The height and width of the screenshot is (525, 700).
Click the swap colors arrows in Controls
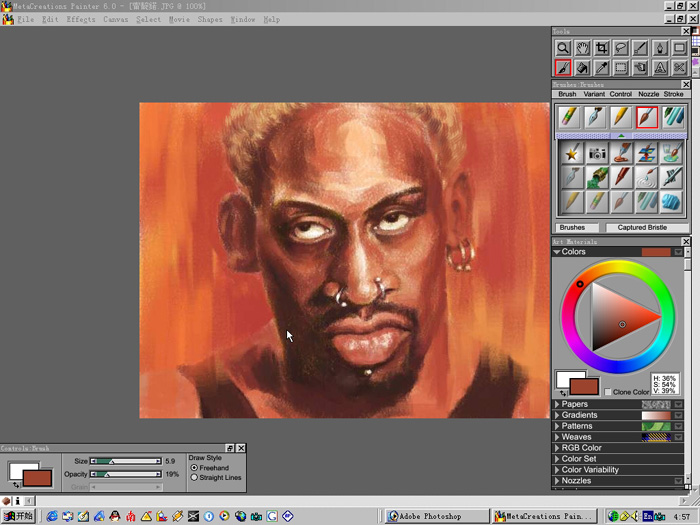[x=16, y=484]
